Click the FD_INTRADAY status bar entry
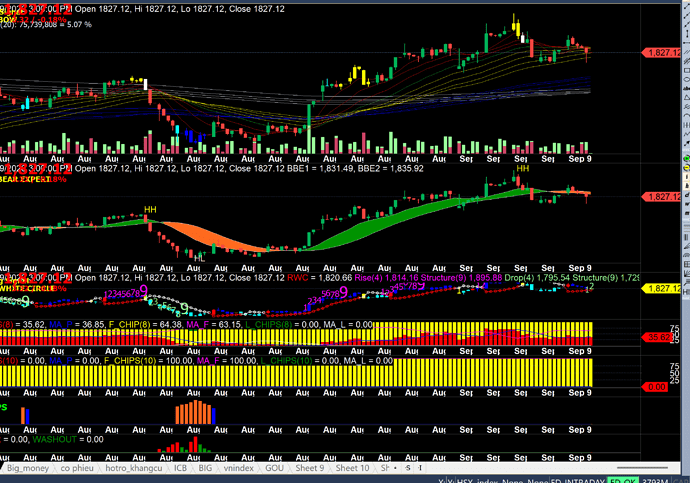690x483 pixels. [579, 480]
